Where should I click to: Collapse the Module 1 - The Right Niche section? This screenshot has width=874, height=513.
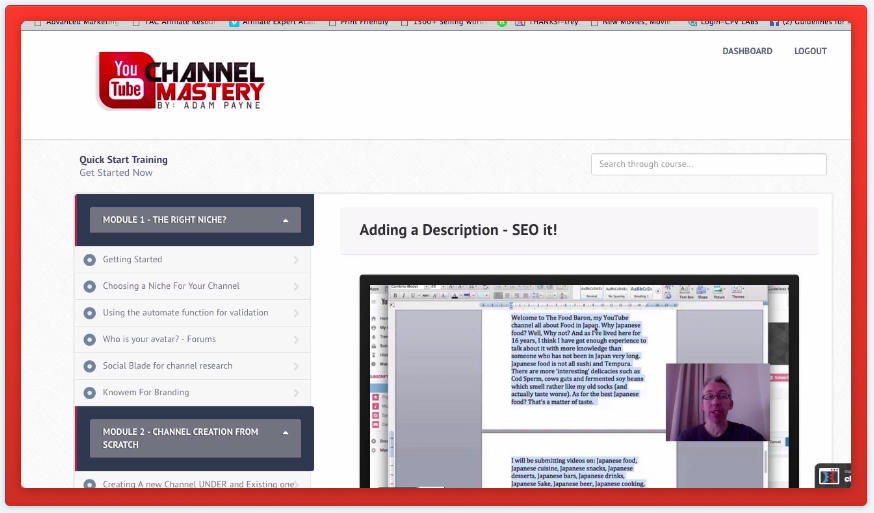(x=195, y=220)
